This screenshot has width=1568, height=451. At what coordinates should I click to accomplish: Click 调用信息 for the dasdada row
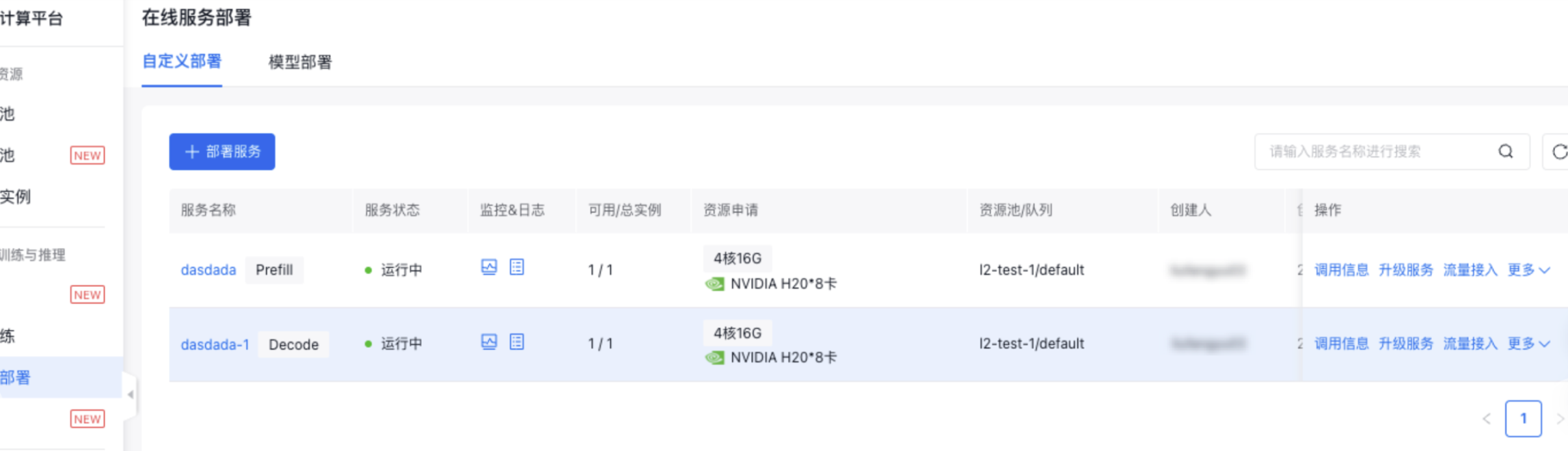(x=1341, y=270)
